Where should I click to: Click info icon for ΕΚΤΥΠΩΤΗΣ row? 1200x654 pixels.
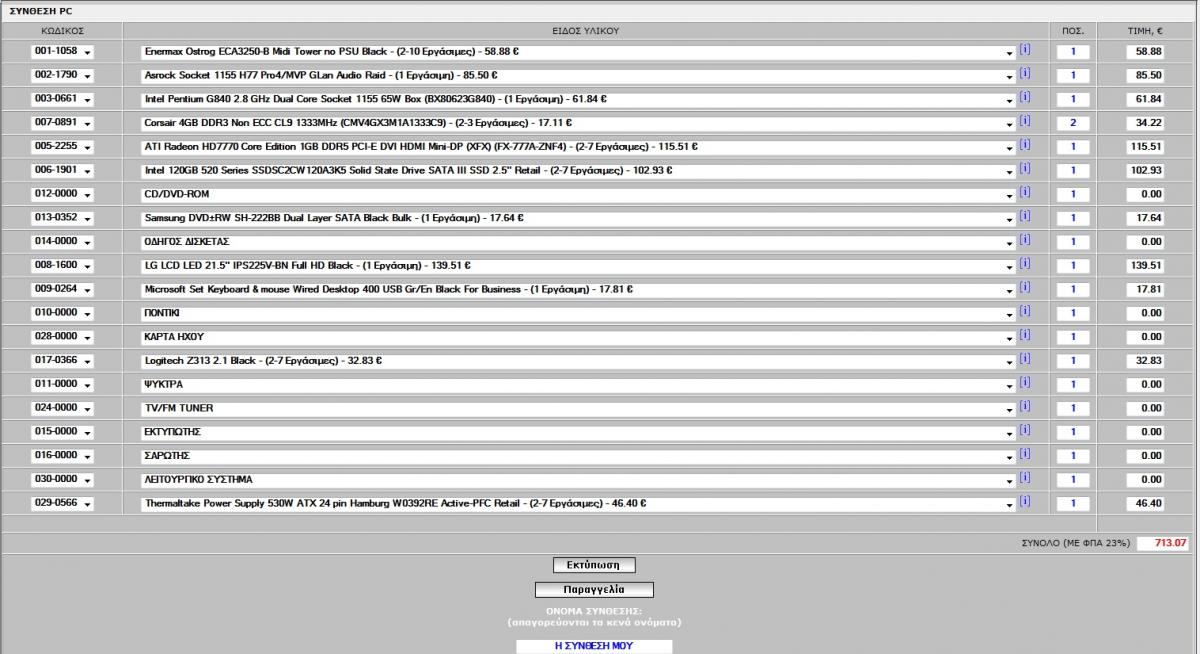tap(1025, 430)
